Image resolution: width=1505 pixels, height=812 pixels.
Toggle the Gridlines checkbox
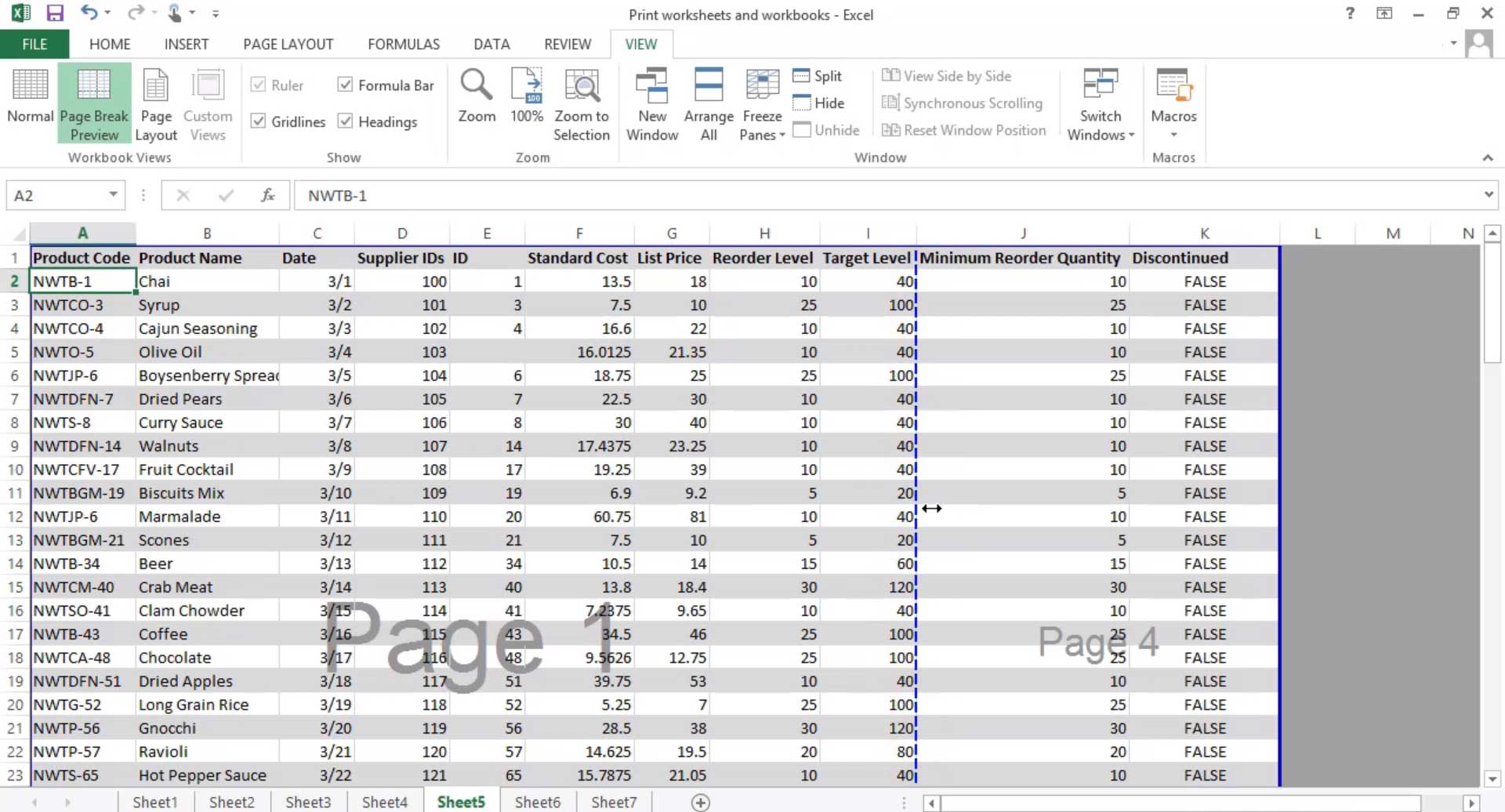coord(258,121)
